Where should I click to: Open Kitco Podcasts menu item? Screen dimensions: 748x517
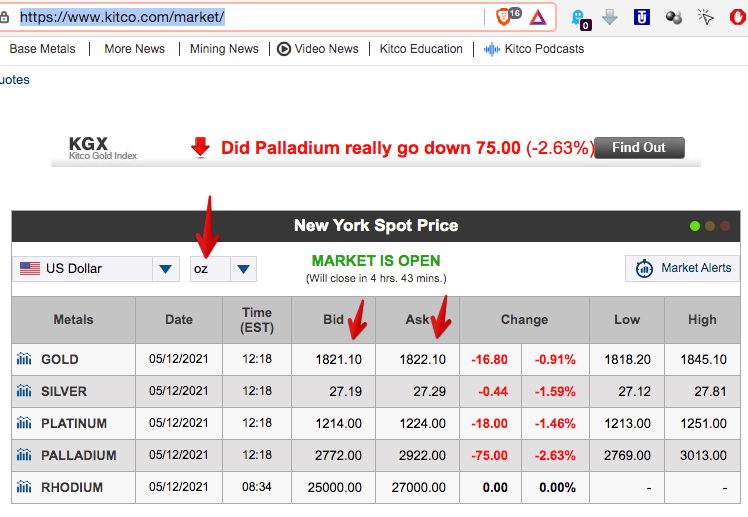coord(534,49)
